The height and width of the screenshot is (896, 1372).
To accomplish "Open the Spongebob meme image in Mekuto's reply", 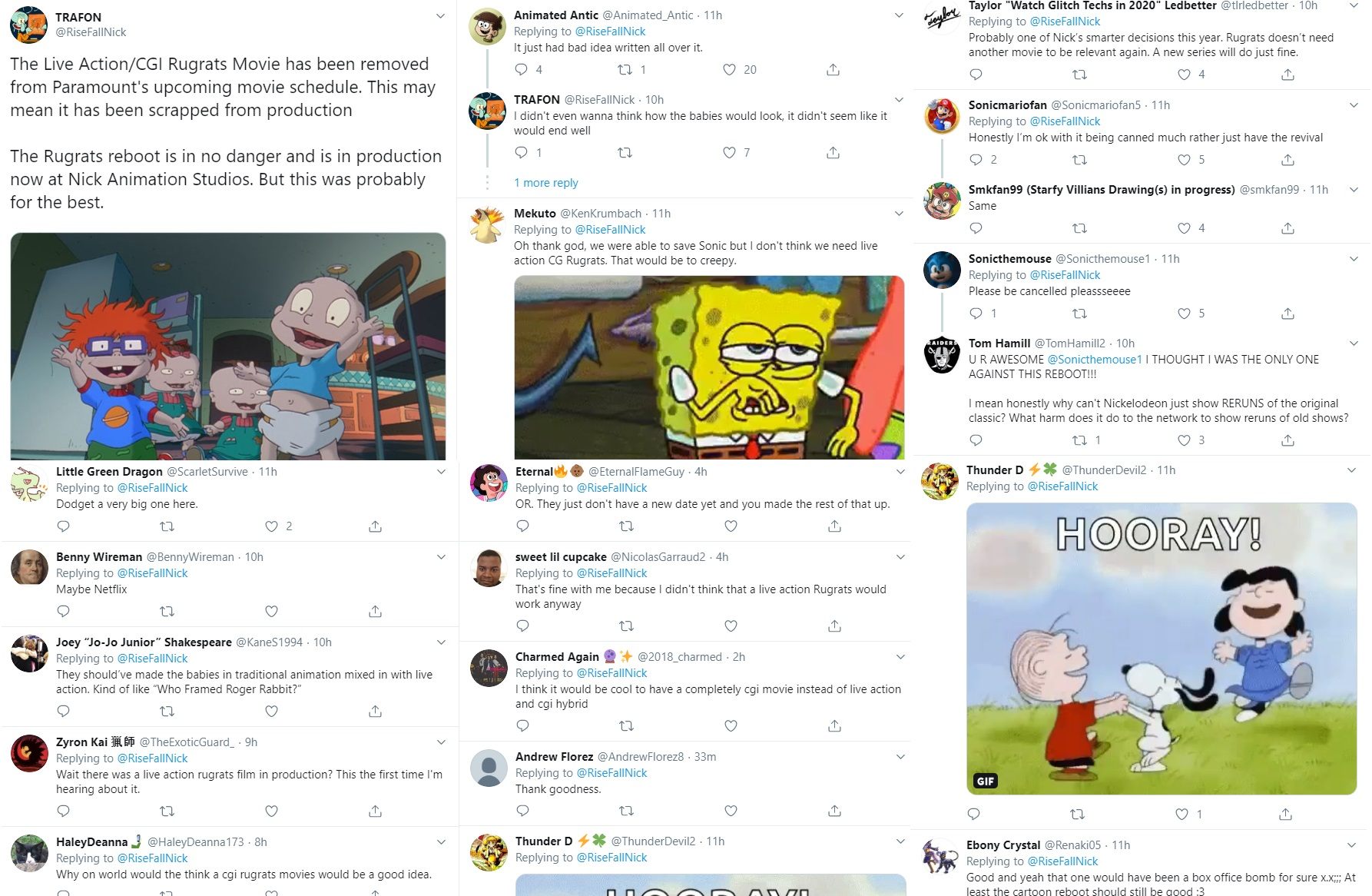I will pyautogui.click(x=709, y=367).
